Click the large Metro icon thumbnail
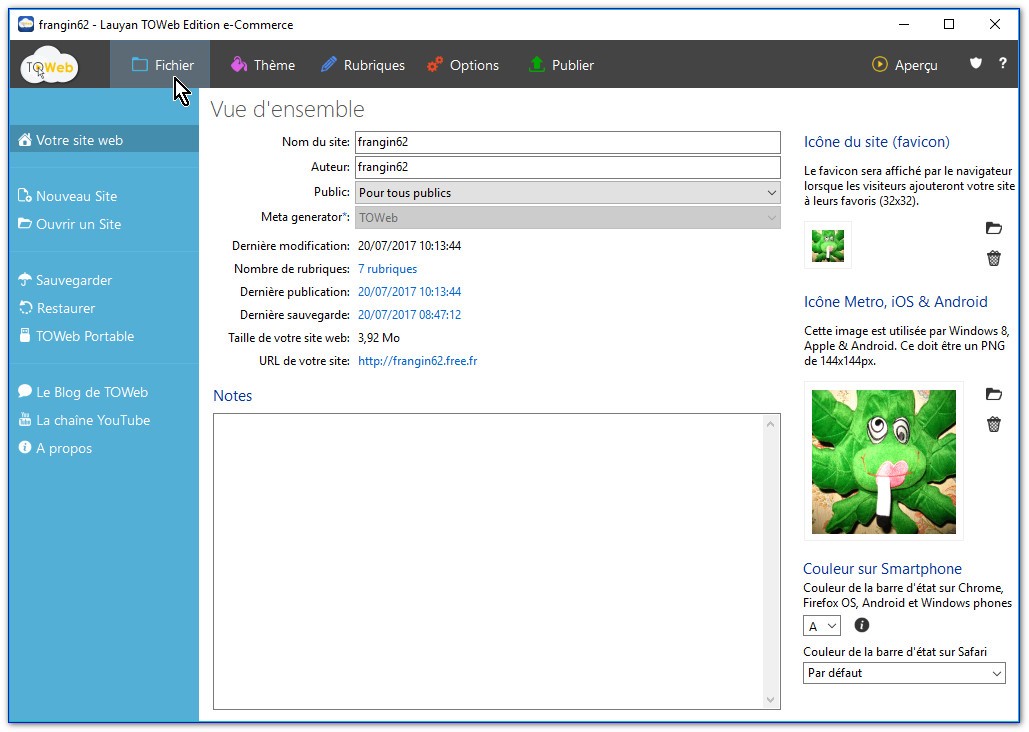The width and height of the screenshot is (1029, 732). (883, 461)
